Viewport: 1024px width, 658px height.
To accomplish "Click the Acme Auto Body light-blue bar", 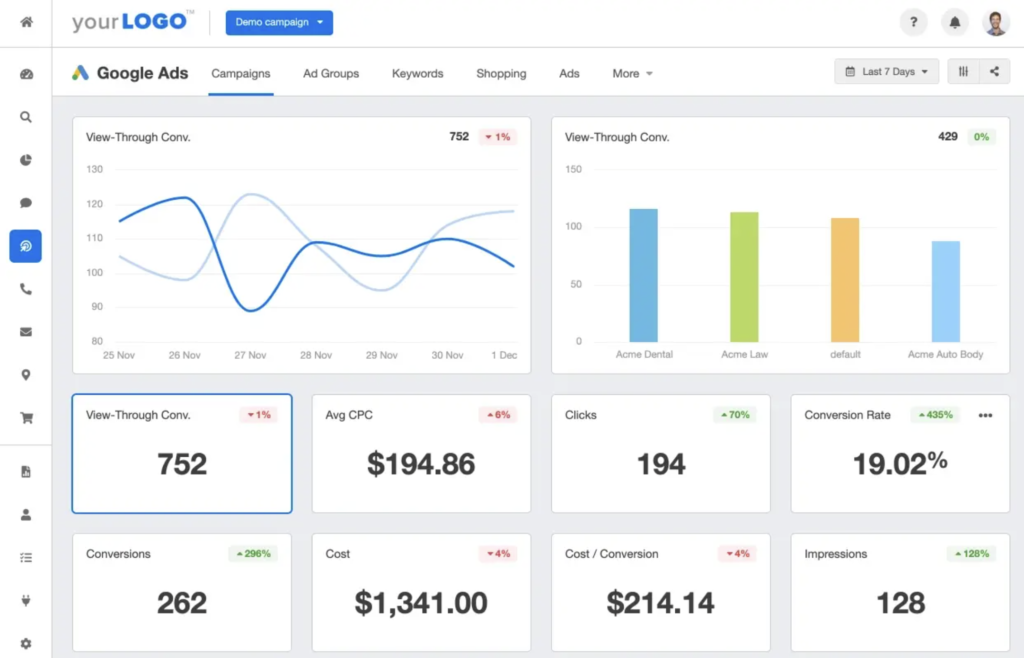I will (946, 292).
